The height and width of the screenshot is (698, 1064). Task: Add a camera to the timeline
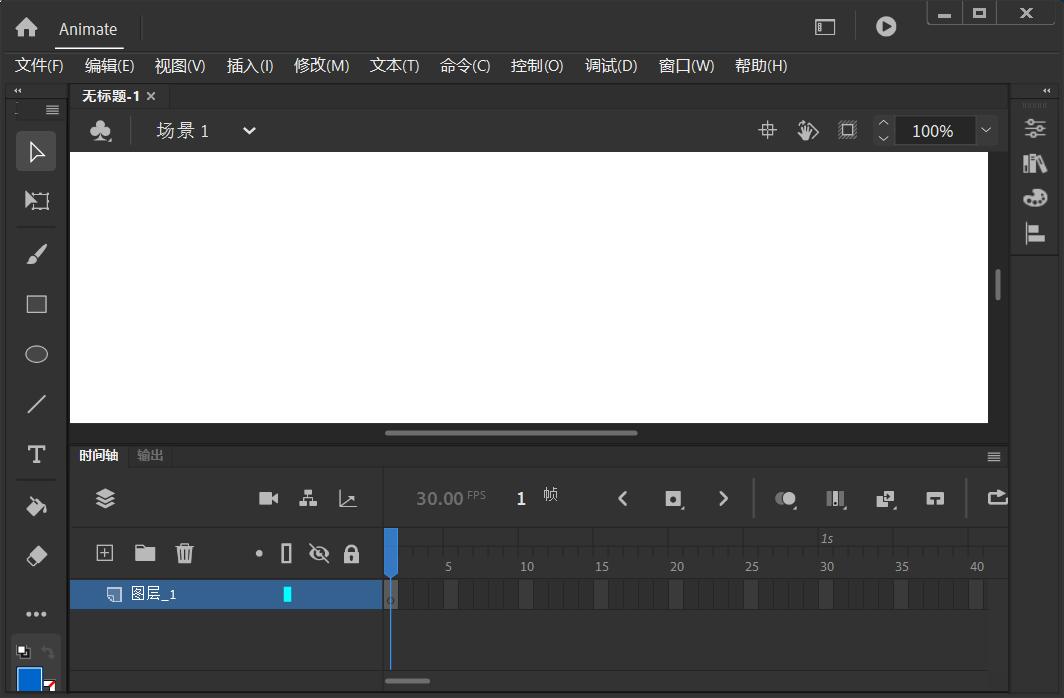tap(268, 498)
